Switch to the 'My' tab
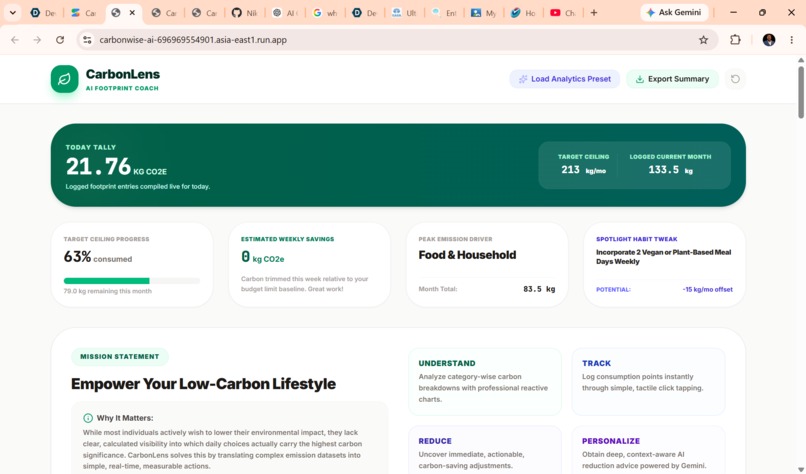Viewport: 806px width, 474px height. [x=483, y=13]
